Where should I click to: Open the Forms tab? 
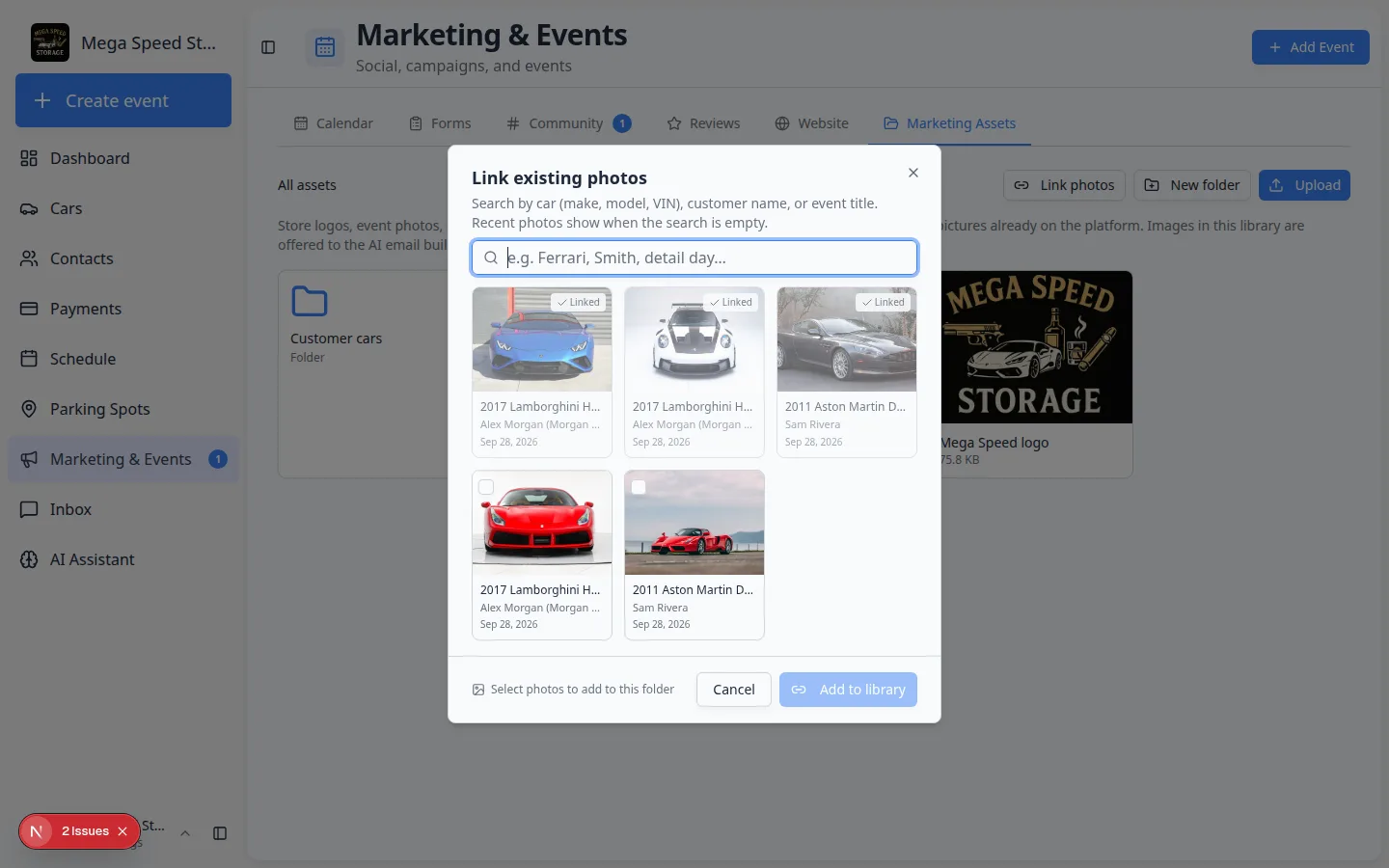(x=440, y=123)
